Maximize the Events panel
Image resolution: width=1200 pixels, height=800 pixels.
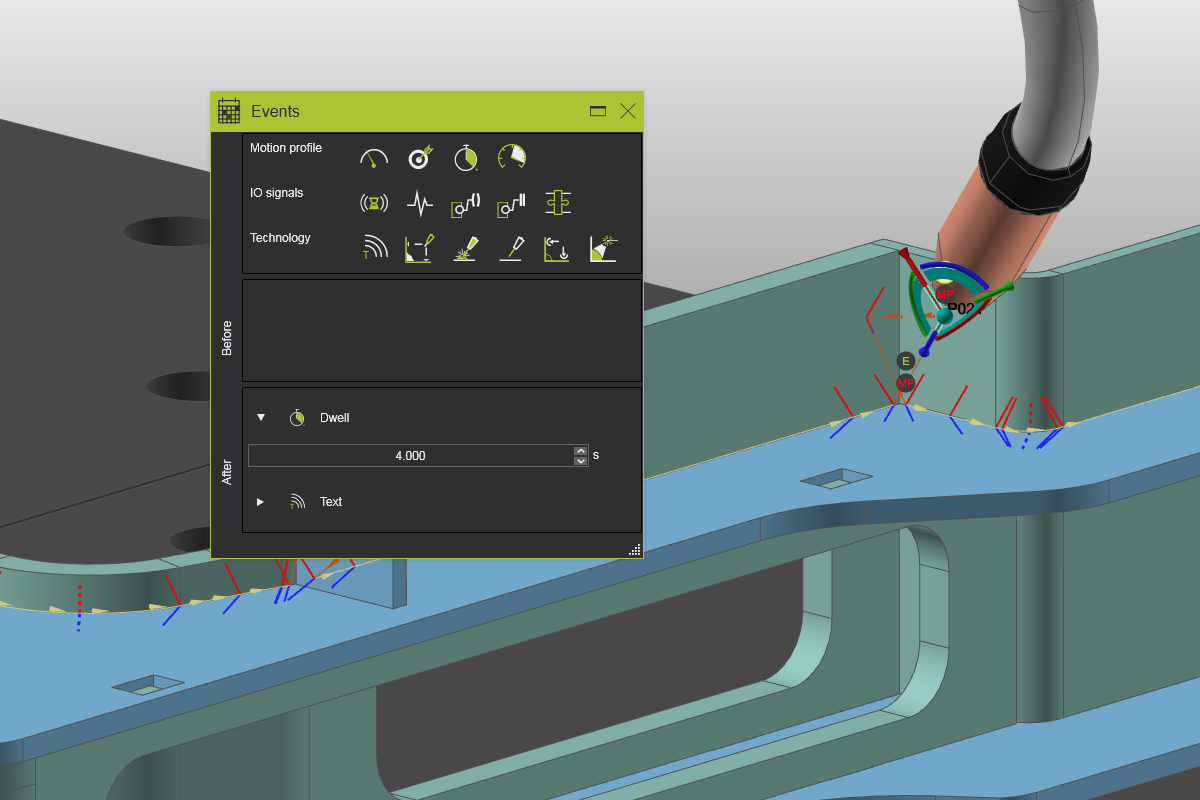598,111
